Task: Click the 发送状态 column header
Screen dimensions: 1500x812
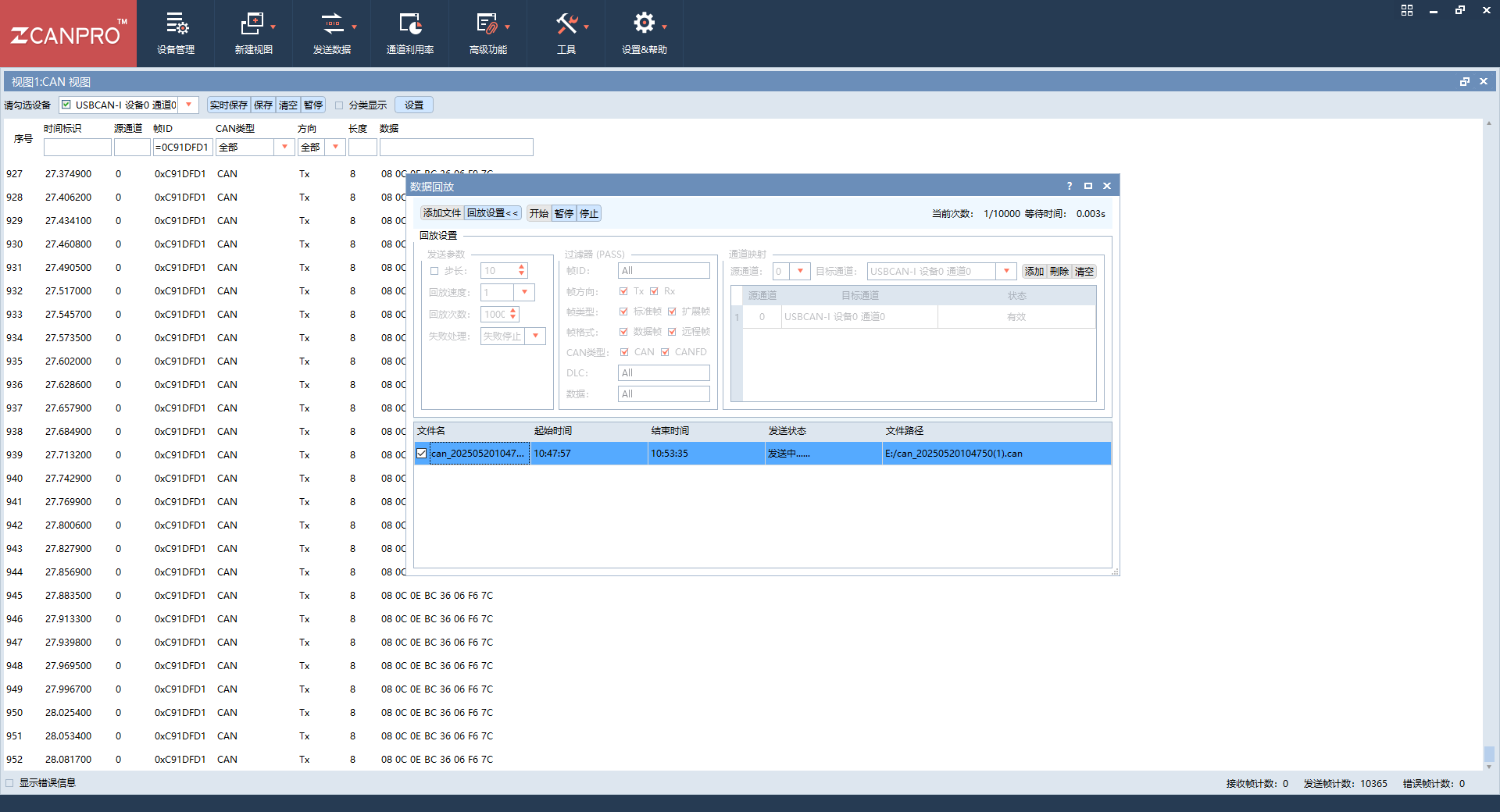Action: tap(787, 431)
